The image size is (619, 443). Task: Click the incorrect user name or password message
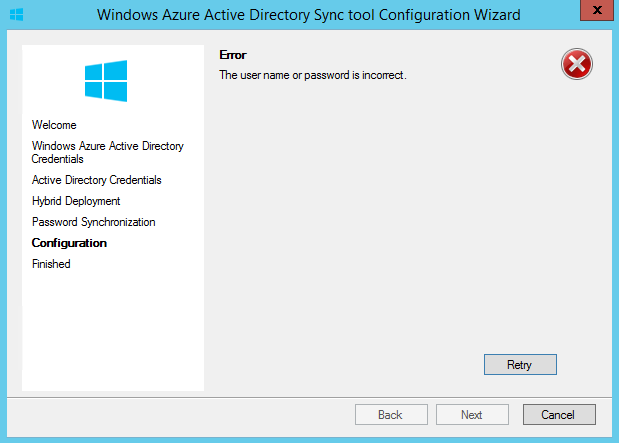click(312, 75)
